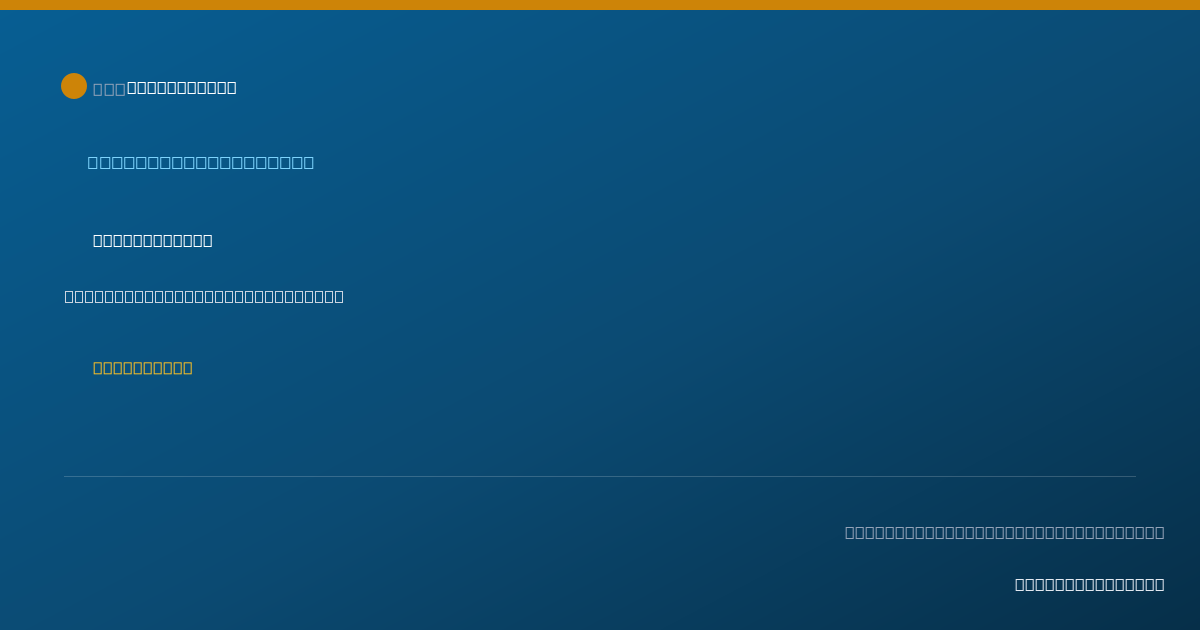Click the orange bar along the top
Image resolution: width=1200 pixels, height=630 pixels.
tap(600, 5)
